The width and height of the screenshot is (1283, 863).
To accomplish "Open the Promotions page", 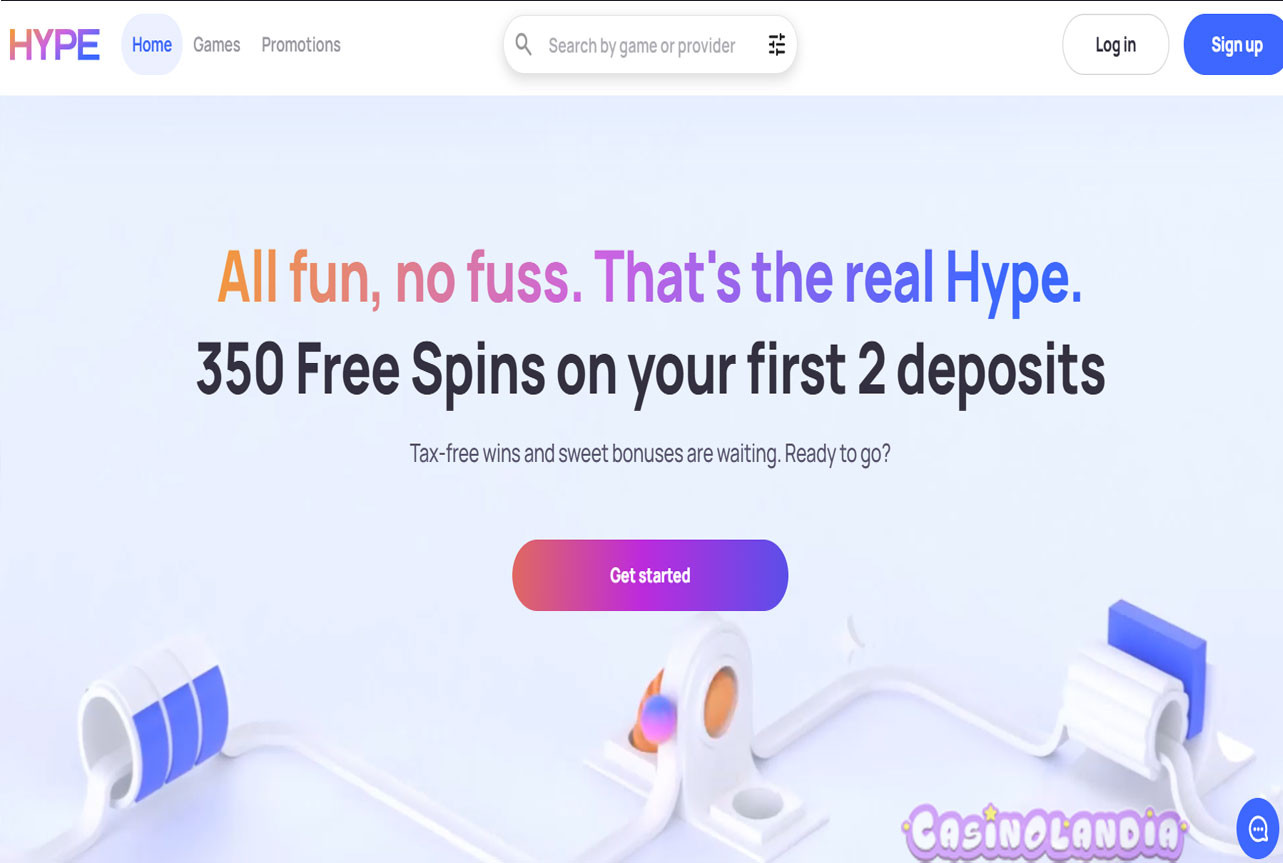I will coord(301,45).
